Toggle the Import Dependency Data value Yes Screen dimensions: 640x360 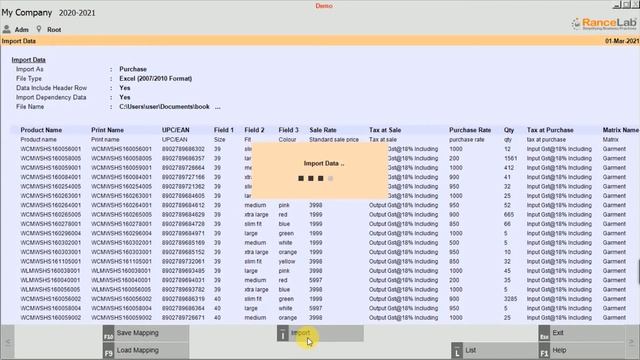pyautogui.click(x=124, y=97)
